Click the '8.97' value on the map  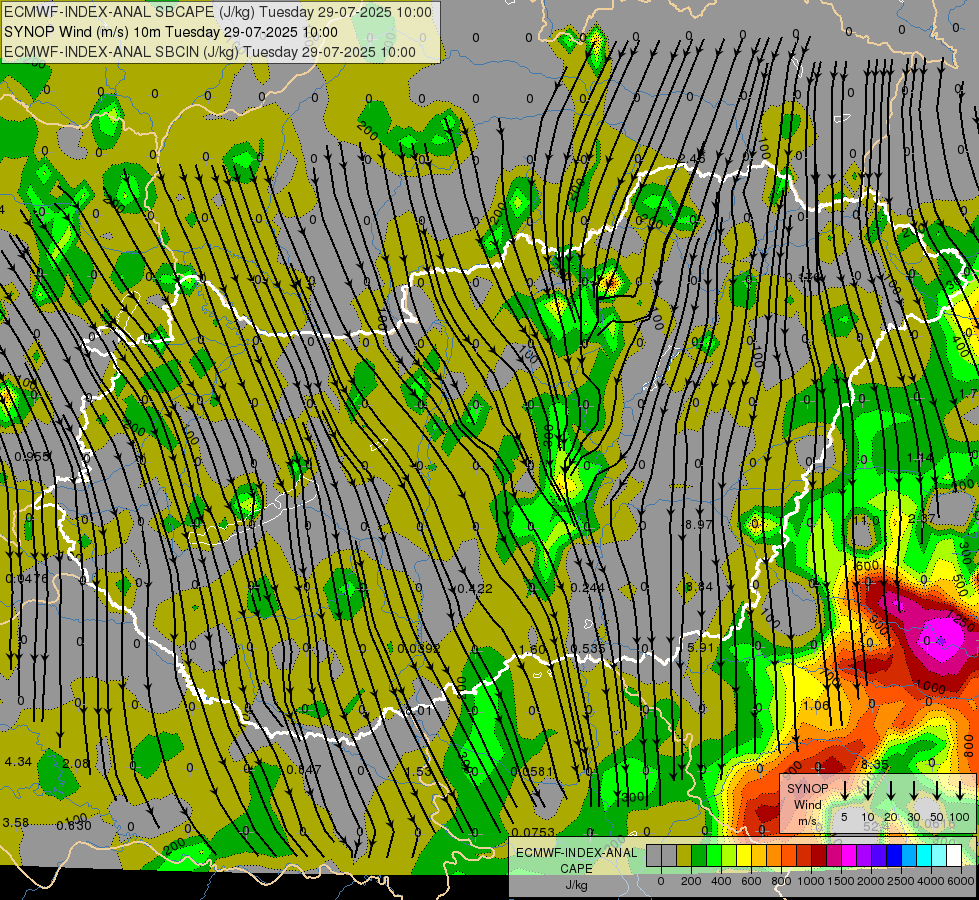(699, 525)
